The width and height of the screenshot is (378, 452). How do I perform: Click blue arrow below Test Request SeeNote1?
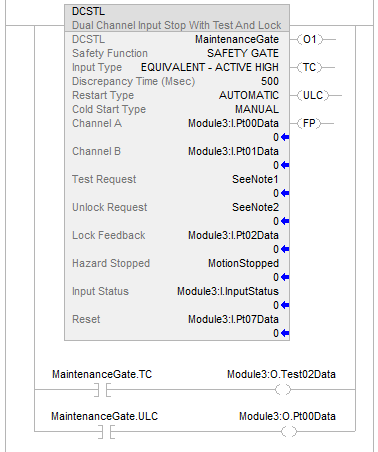click(285, 193)
